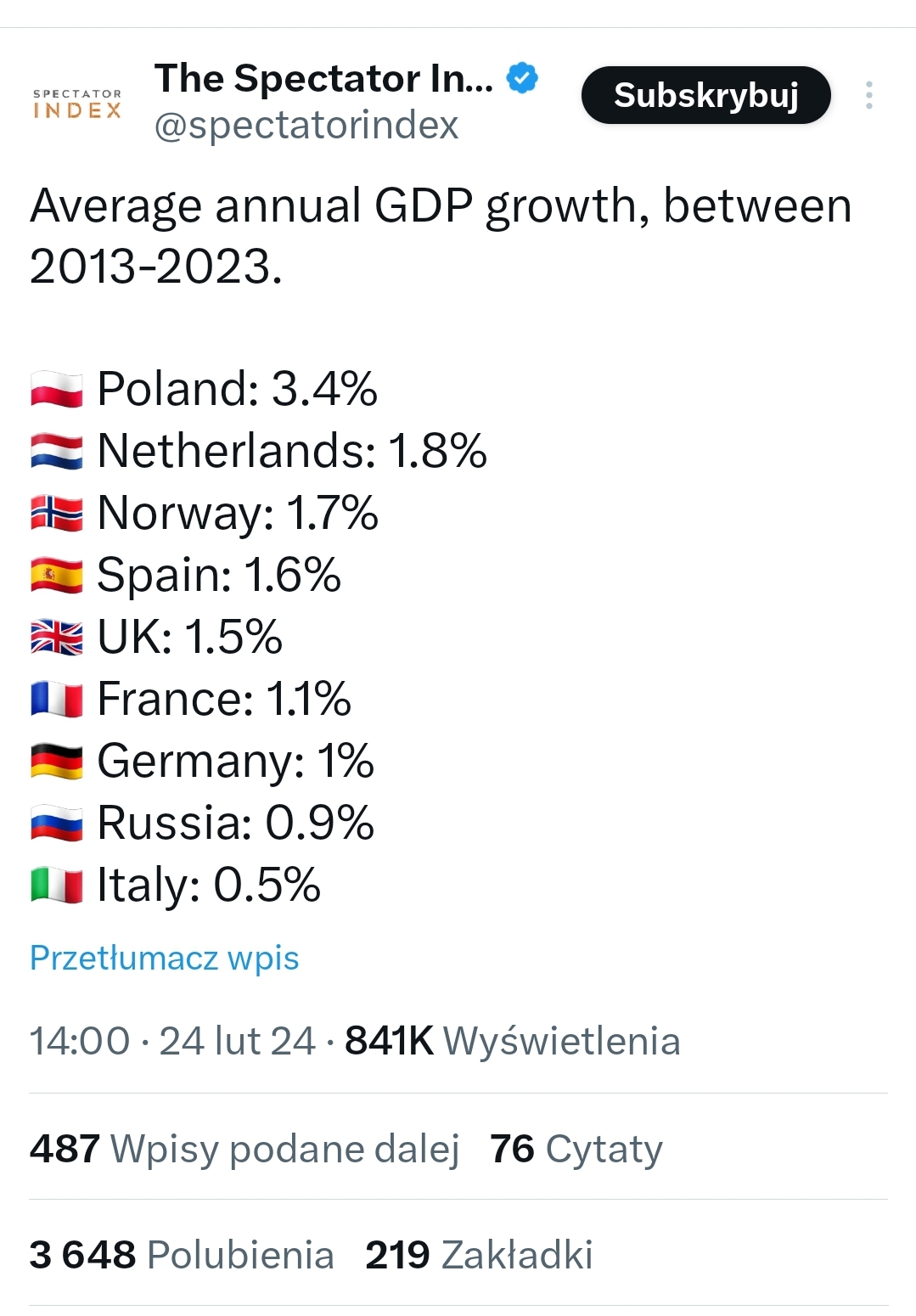Open the @spectatorindex handle link
916x1316 pixels.
[x=306, y=126]
